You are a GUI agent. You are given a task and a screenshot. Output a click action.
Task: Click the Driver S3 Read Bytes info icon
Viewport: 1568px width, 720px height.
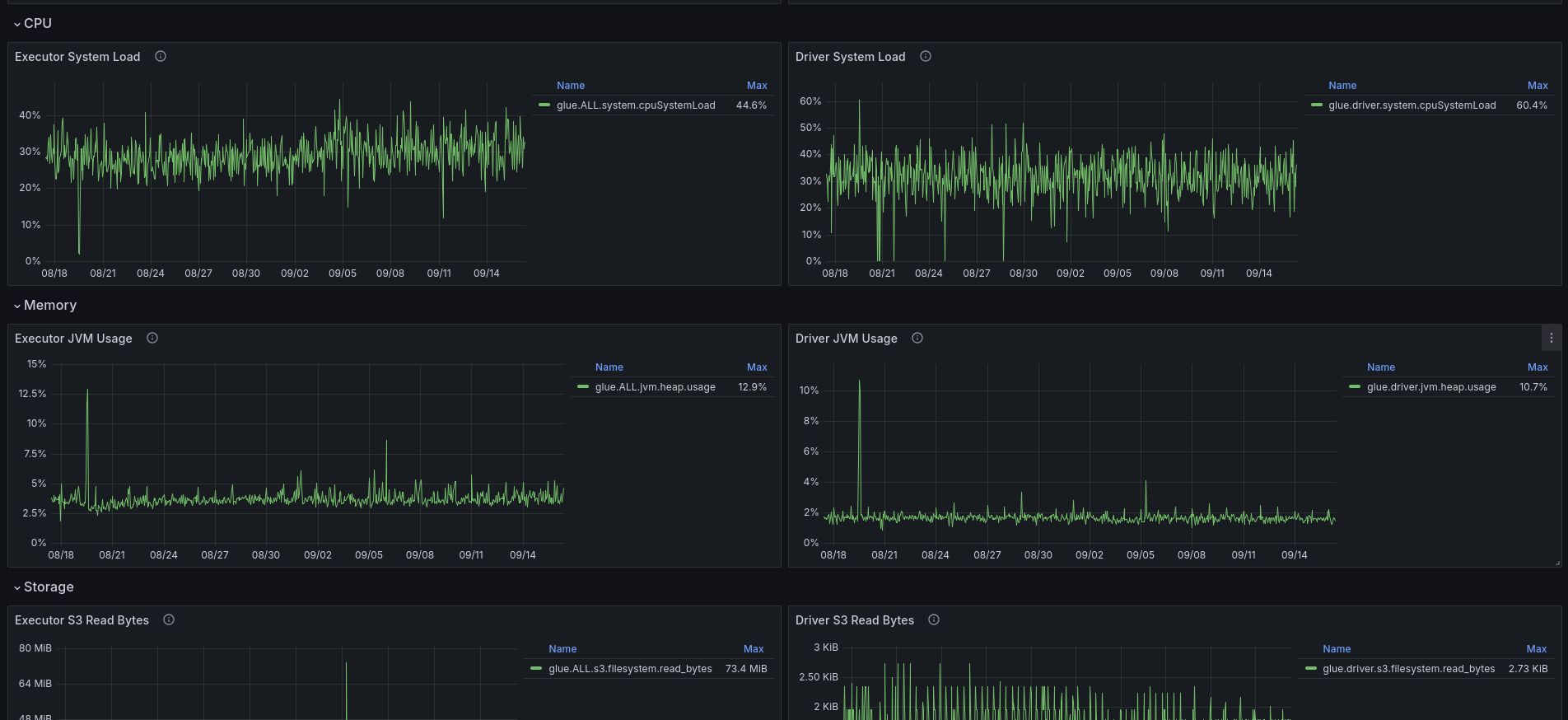934,620
